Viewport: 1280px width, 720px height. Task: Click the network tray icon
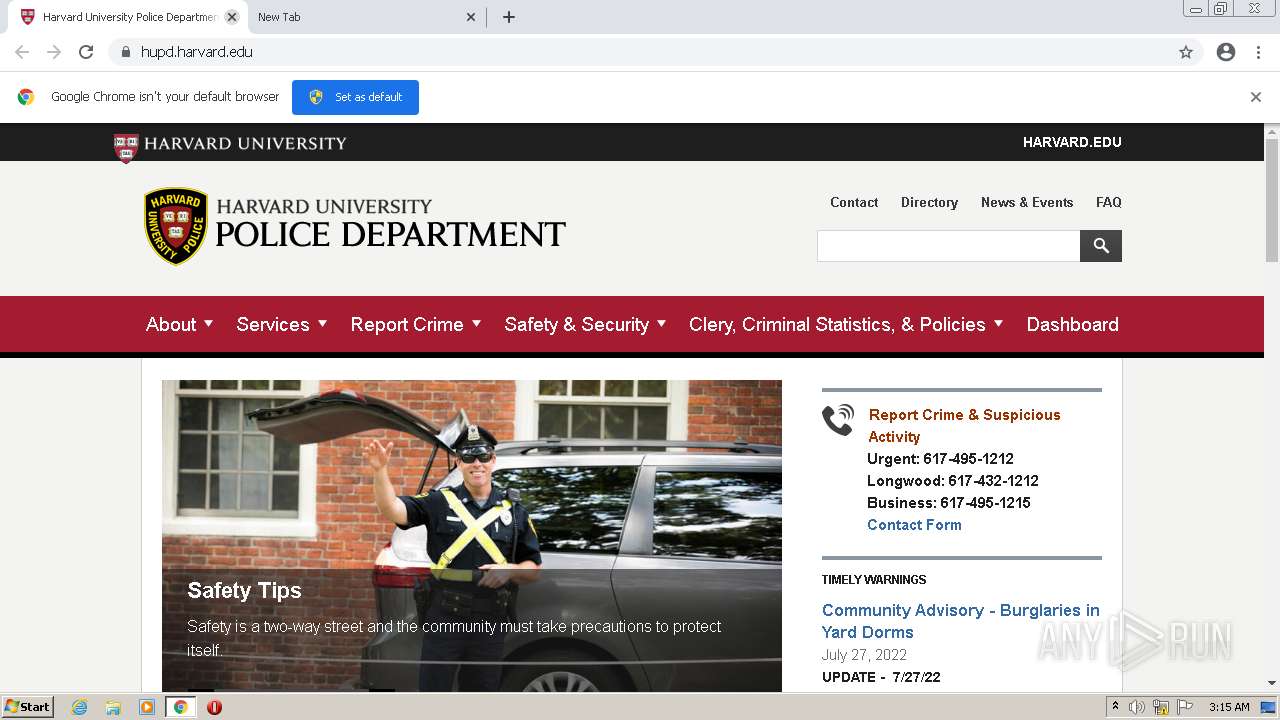click(x=1161, y=707)
